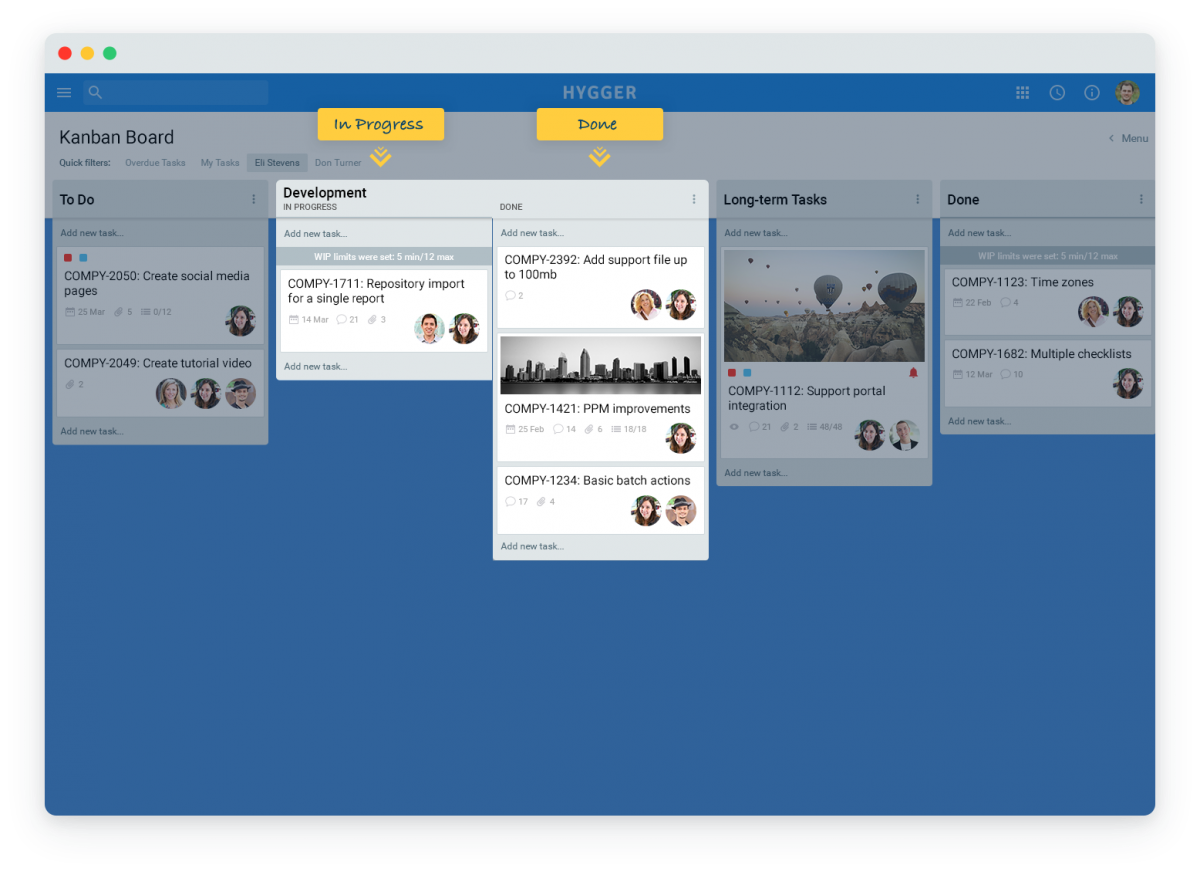The width and height of the screenshot is (1200, 875).
Task: Click the search field in the header
Action: 176,93
